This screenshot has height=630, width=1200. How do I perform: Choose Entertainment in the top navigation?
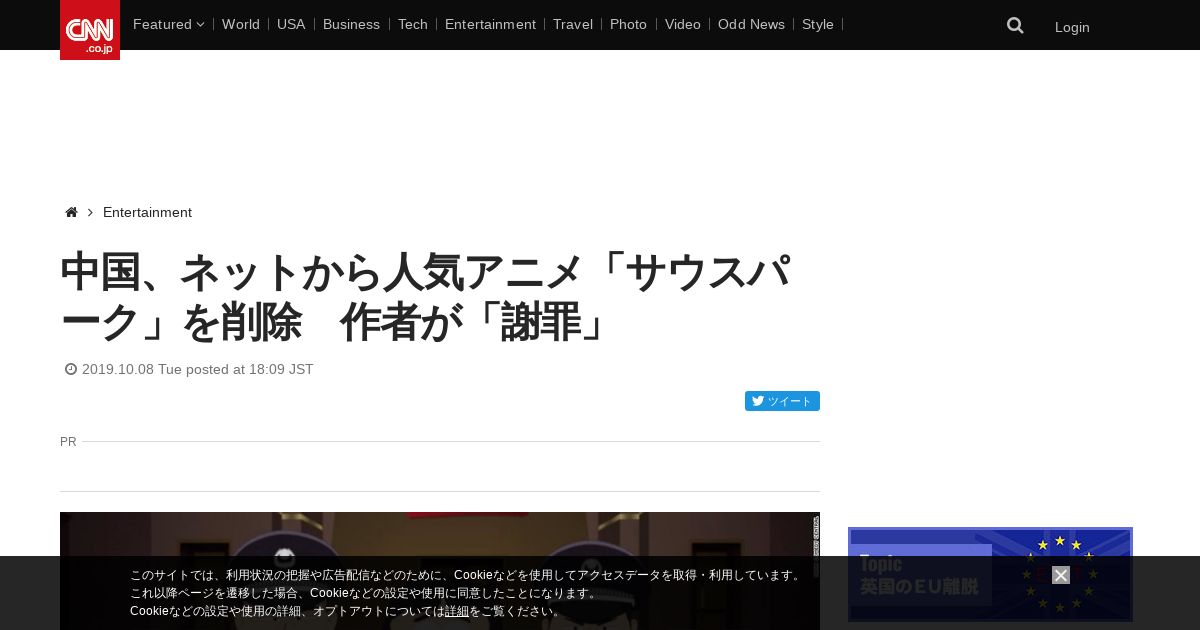pyautogui.click(x=490, y=24)
